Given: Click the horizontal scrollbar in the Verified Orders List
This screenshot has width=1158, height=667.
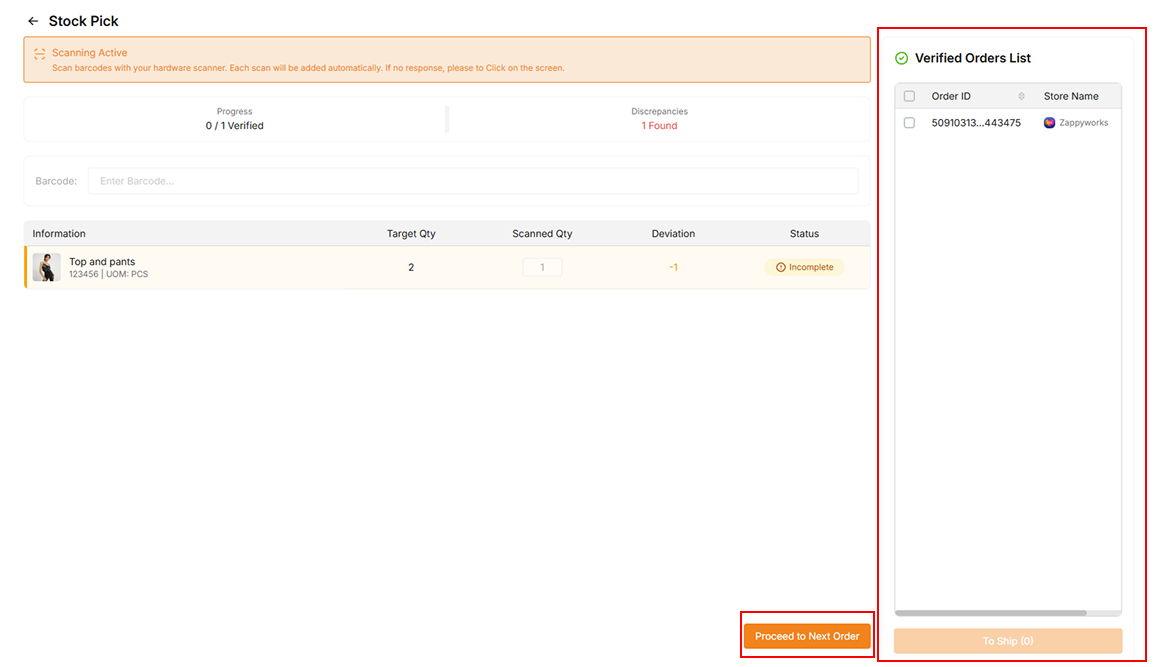Looking at the screenshot, I should pyautogui.click(x=990, y=613).
